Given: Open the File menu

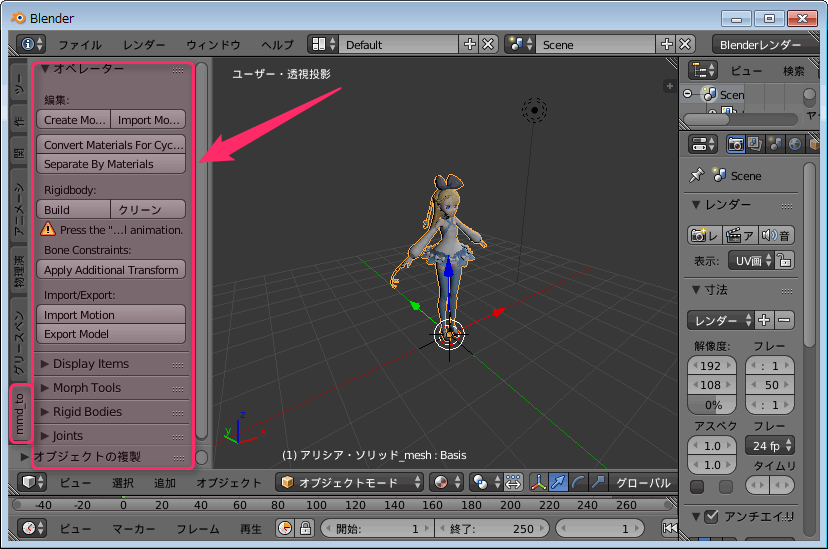Looking at the screenshot, I should coord(80,45).
